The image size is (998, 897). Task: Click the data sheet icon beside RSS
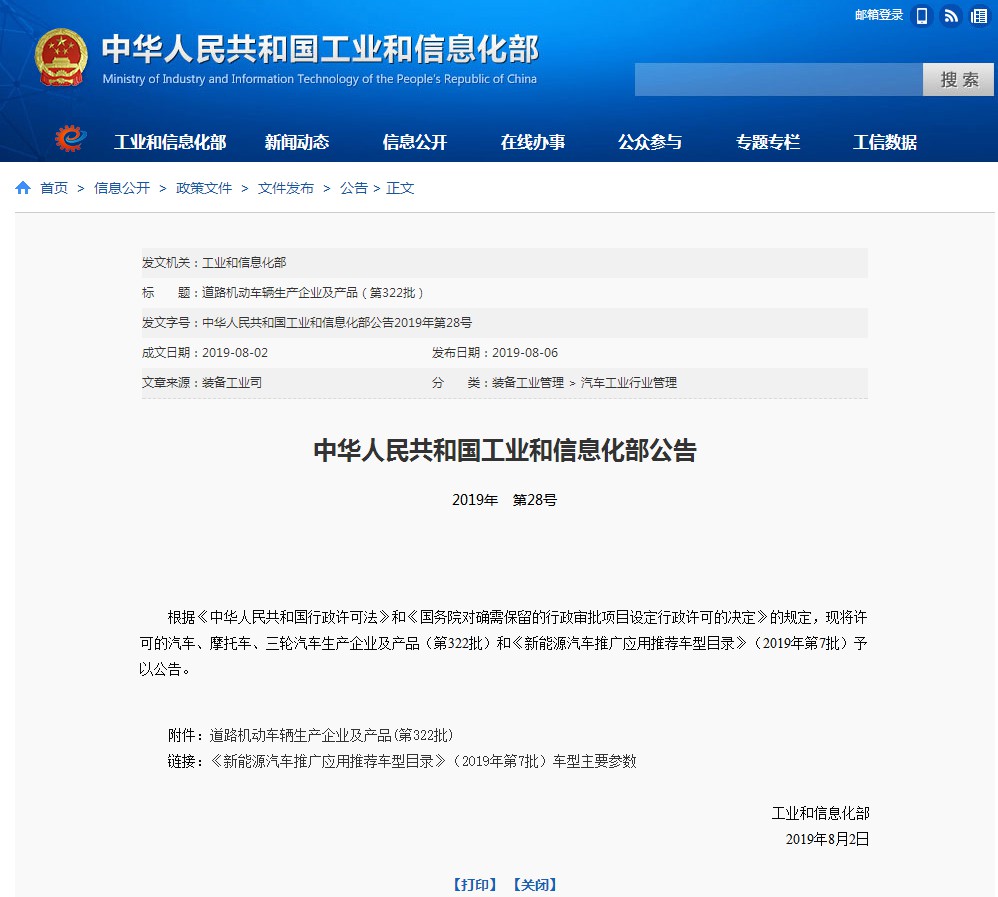pyautogui.click(x=979, y=15)
